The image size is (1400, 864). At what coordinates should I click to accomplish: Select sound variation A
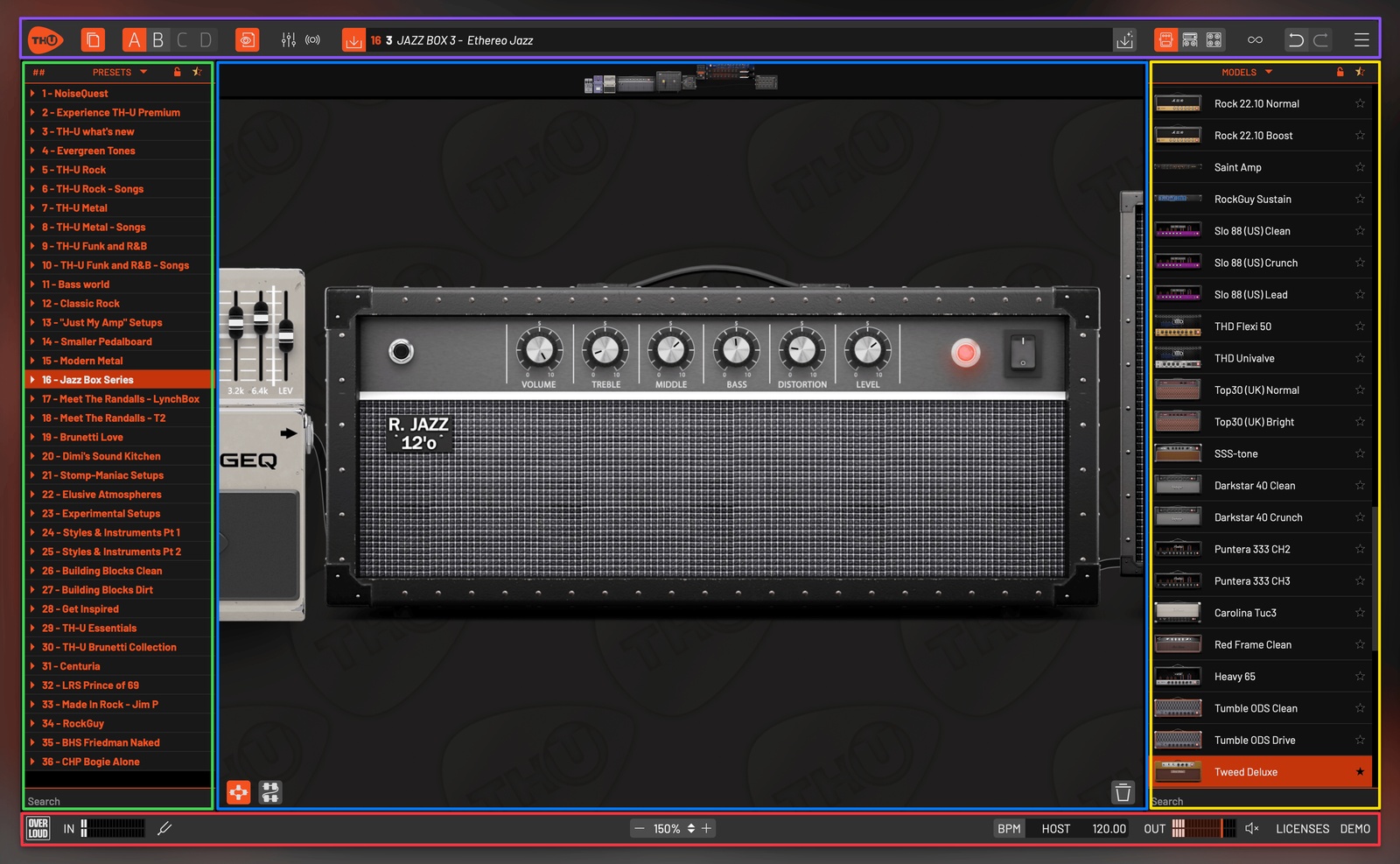[134, 40]
